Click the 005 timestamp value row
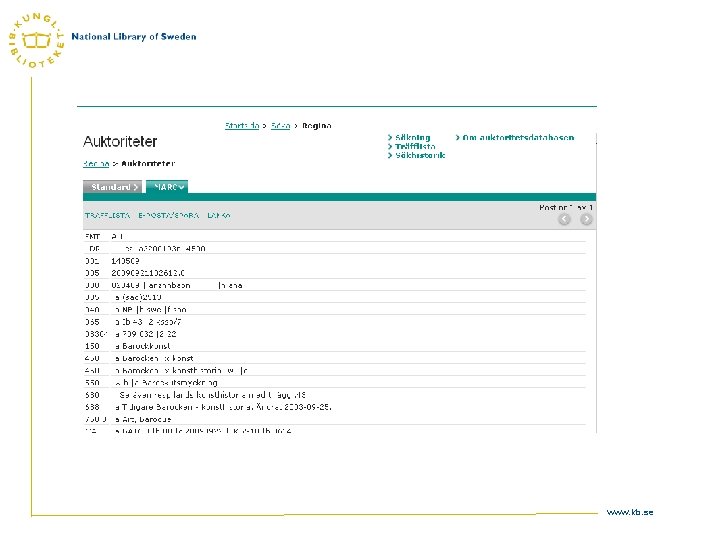The image size is (720, 540). pos(335,273)
